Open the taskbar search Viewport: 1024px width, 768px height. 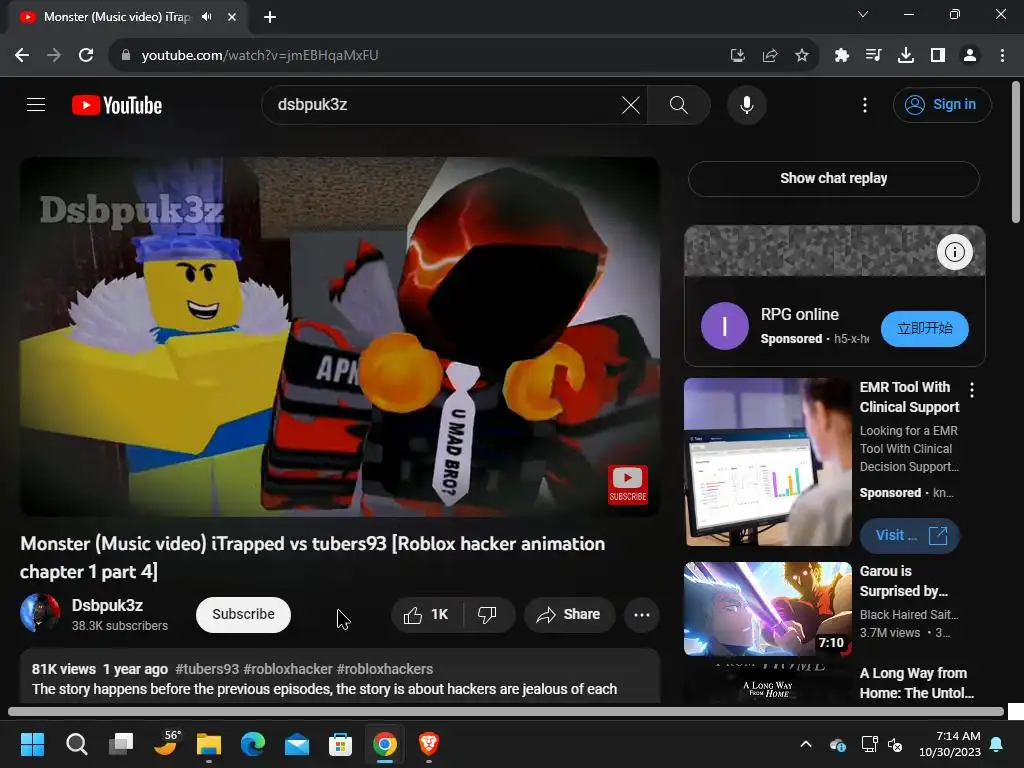click(76, 744)
